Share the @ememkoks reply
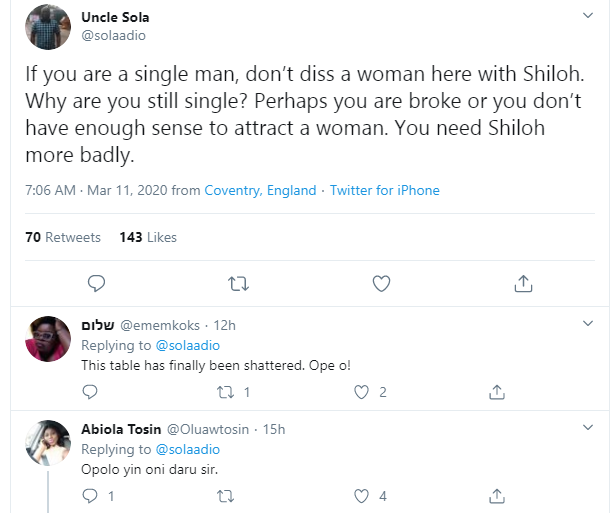The width and height of the screenshot is (613, 513). pyautogui.click(x=495, y=392)
